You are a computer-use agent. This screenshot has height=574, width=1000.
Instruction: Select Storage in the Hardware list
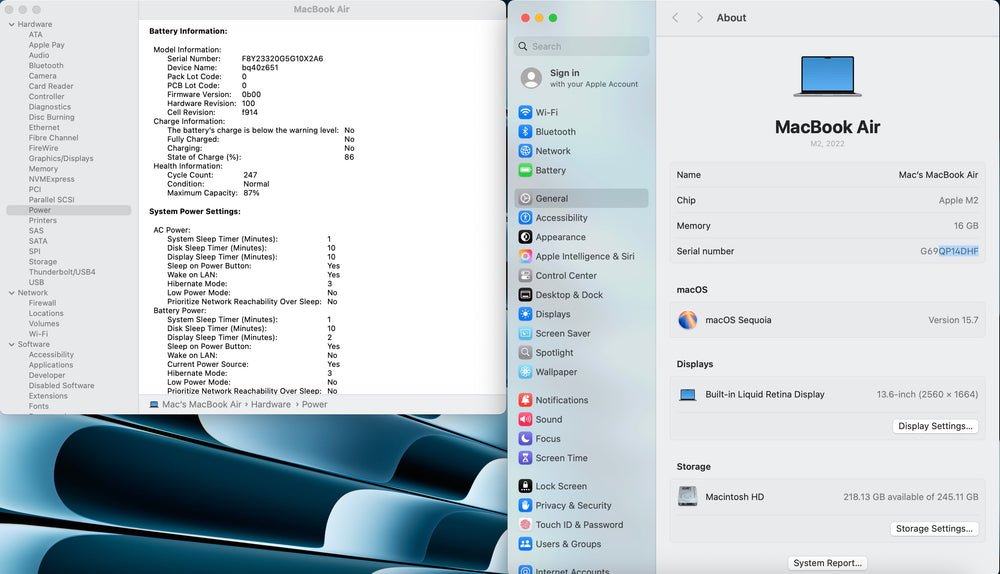(x=43, y=261)
